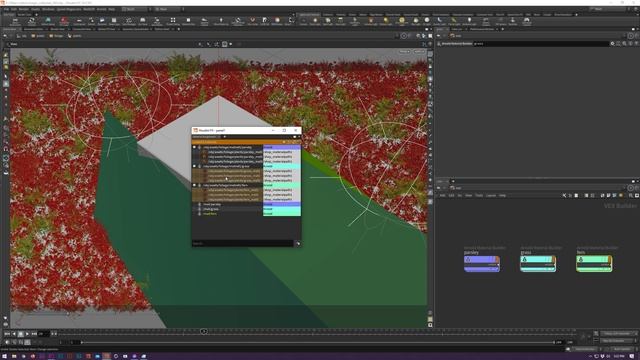Click obj in the viewport path bar

click(x=22, y=36)
